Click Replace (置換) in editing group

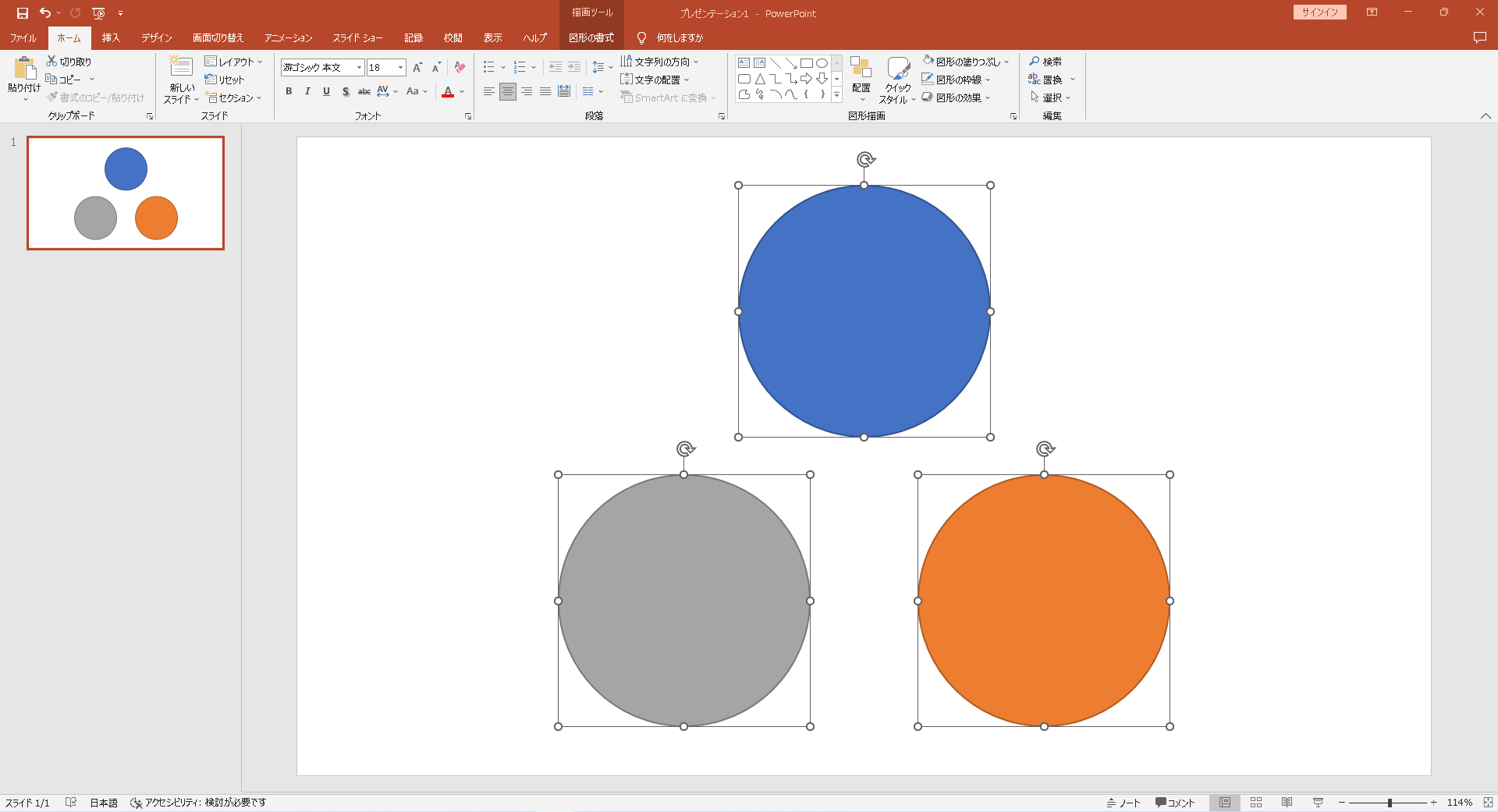(1051, 80)
